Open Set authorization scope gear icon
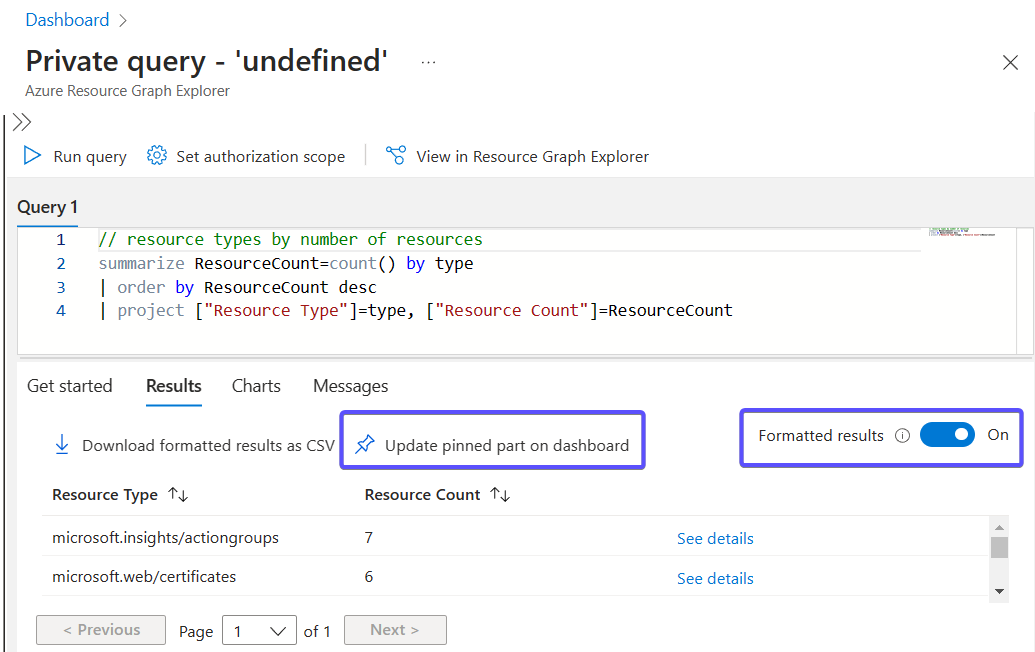 [x=156, y=156]
